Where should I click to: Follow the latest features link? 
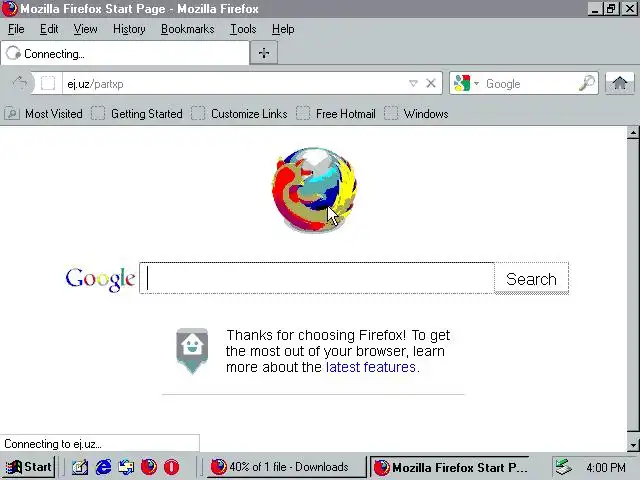pyautogui.click(x=371, y=367)
